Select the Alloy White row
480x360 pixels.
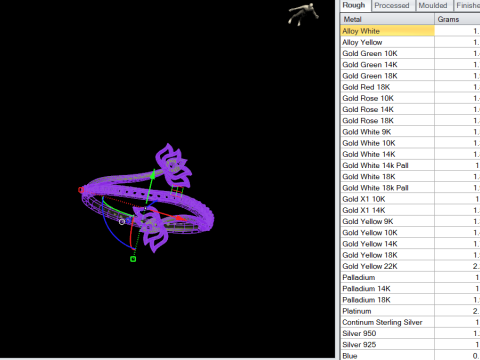(410, 31)
